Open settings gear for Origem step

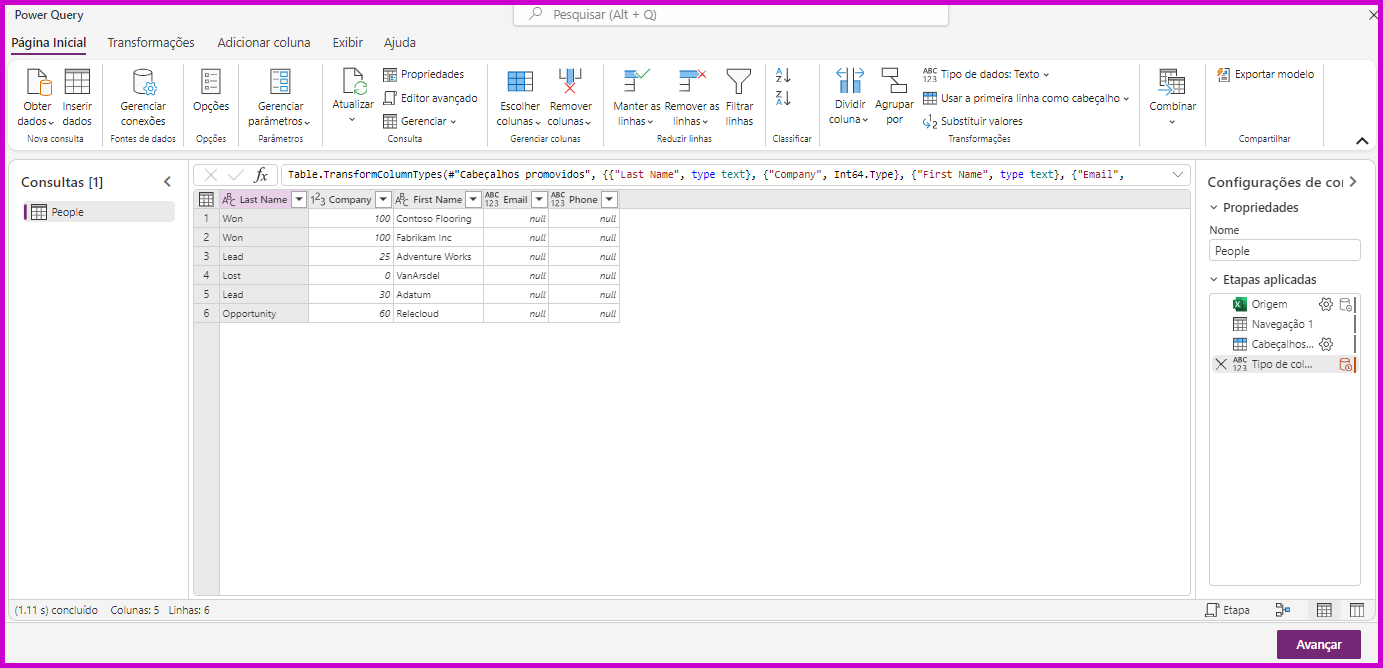[x=1326, y=304]
